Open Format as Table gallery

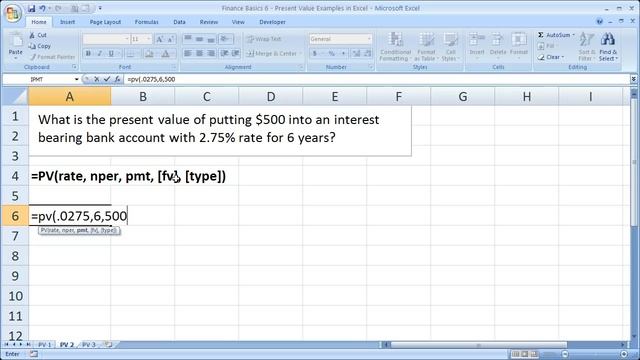point(426,47)
